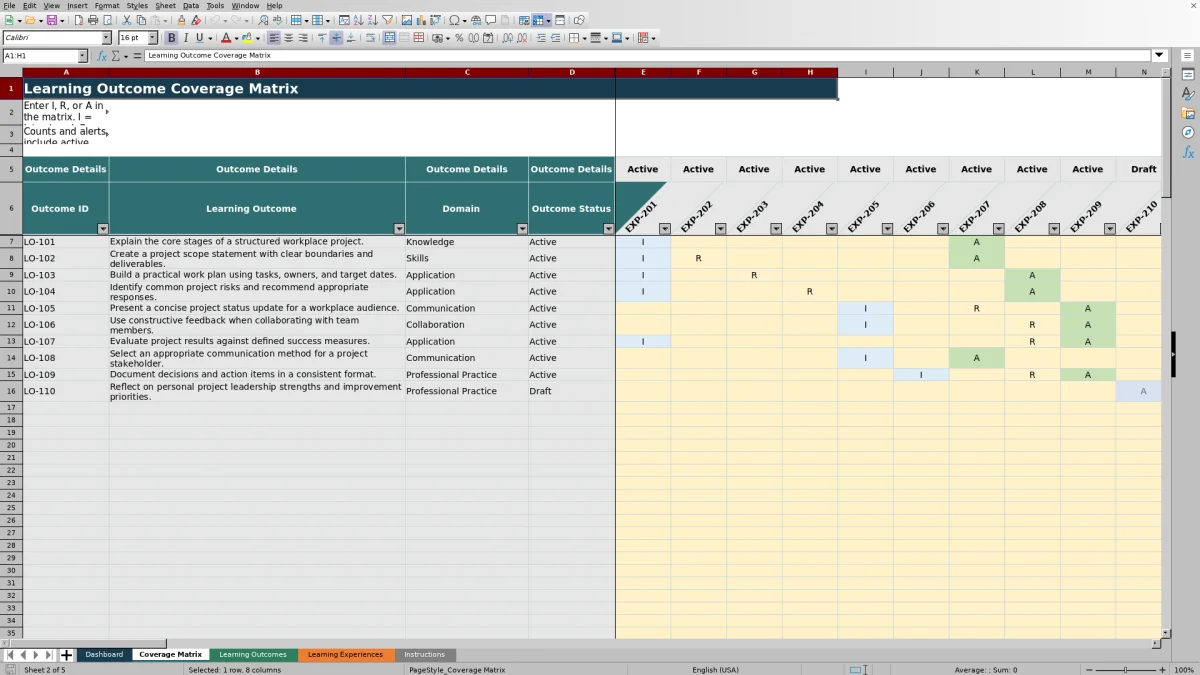This screenshot has height=675, width=1200.
Task: Open EXP-201 column filter dropdown
Action: tap(665, 229)
